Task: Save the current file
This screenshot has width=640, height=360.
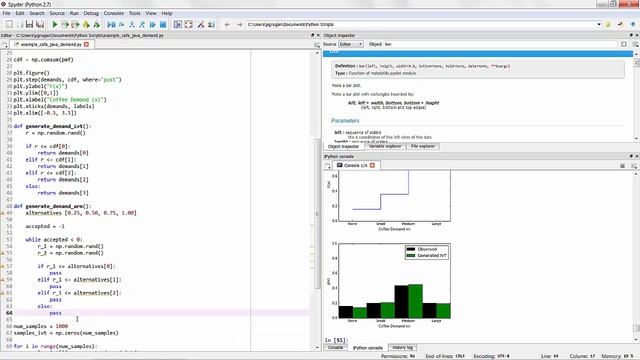Action: click(x=29, y=24)
